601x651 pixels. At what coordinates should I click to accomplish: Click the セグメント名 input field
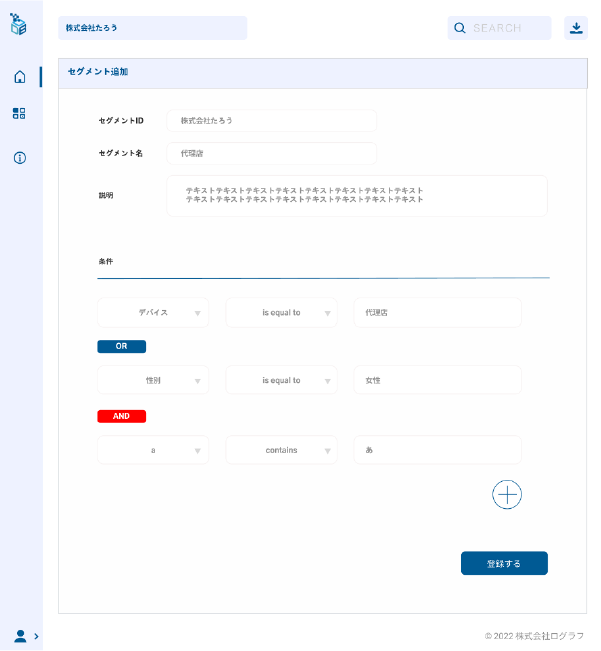[x=271, y=153]
